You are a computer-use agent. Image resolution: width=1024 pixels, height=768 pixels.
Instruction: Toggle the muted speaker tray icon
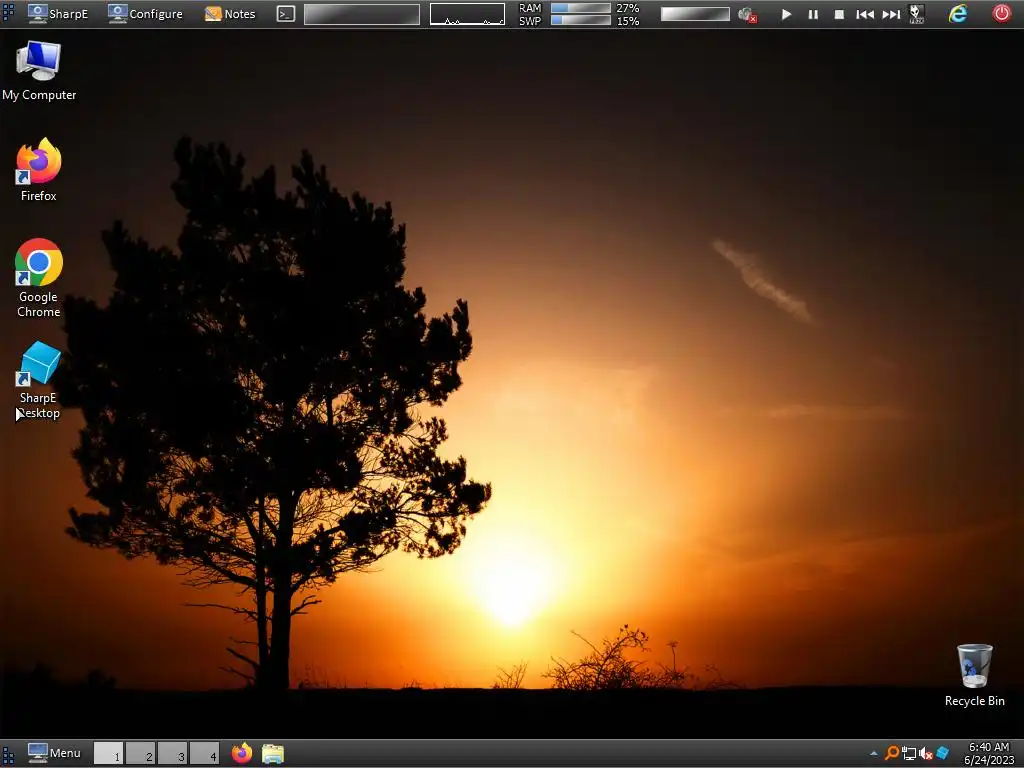[925, 754]
